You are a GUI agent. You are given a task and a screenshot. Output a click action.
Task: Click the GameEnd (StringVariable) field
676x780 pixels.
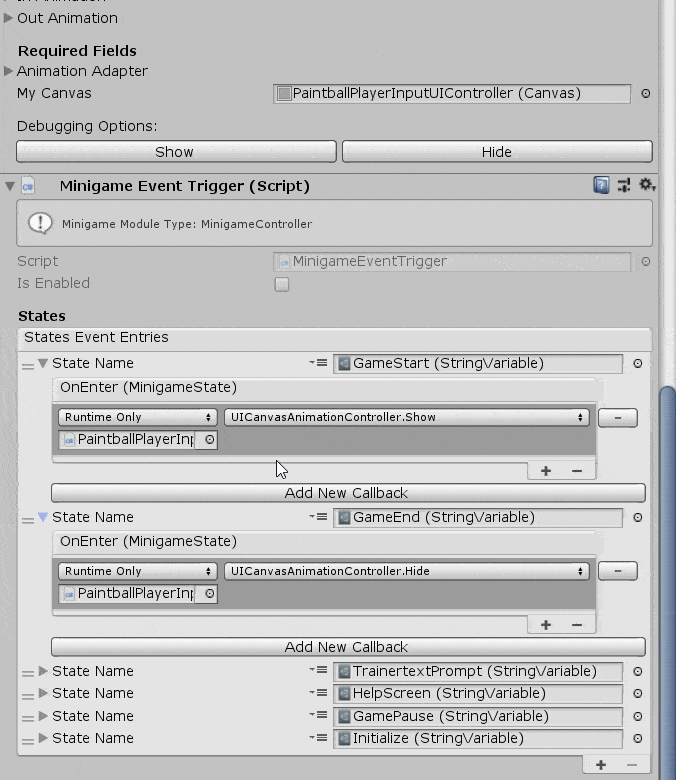click(478, 517)
